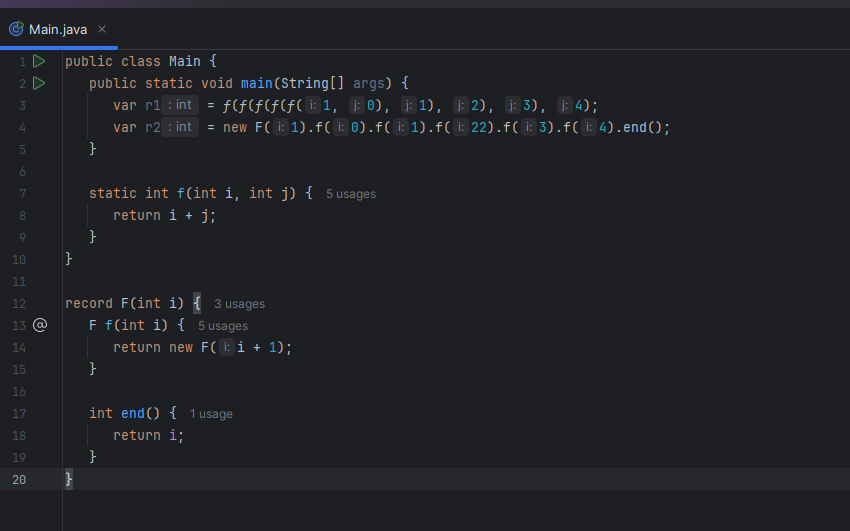The height and width of the screenshot is (531, 850).
Task: Open '1 usage' hint for end()
Action: 211,414
